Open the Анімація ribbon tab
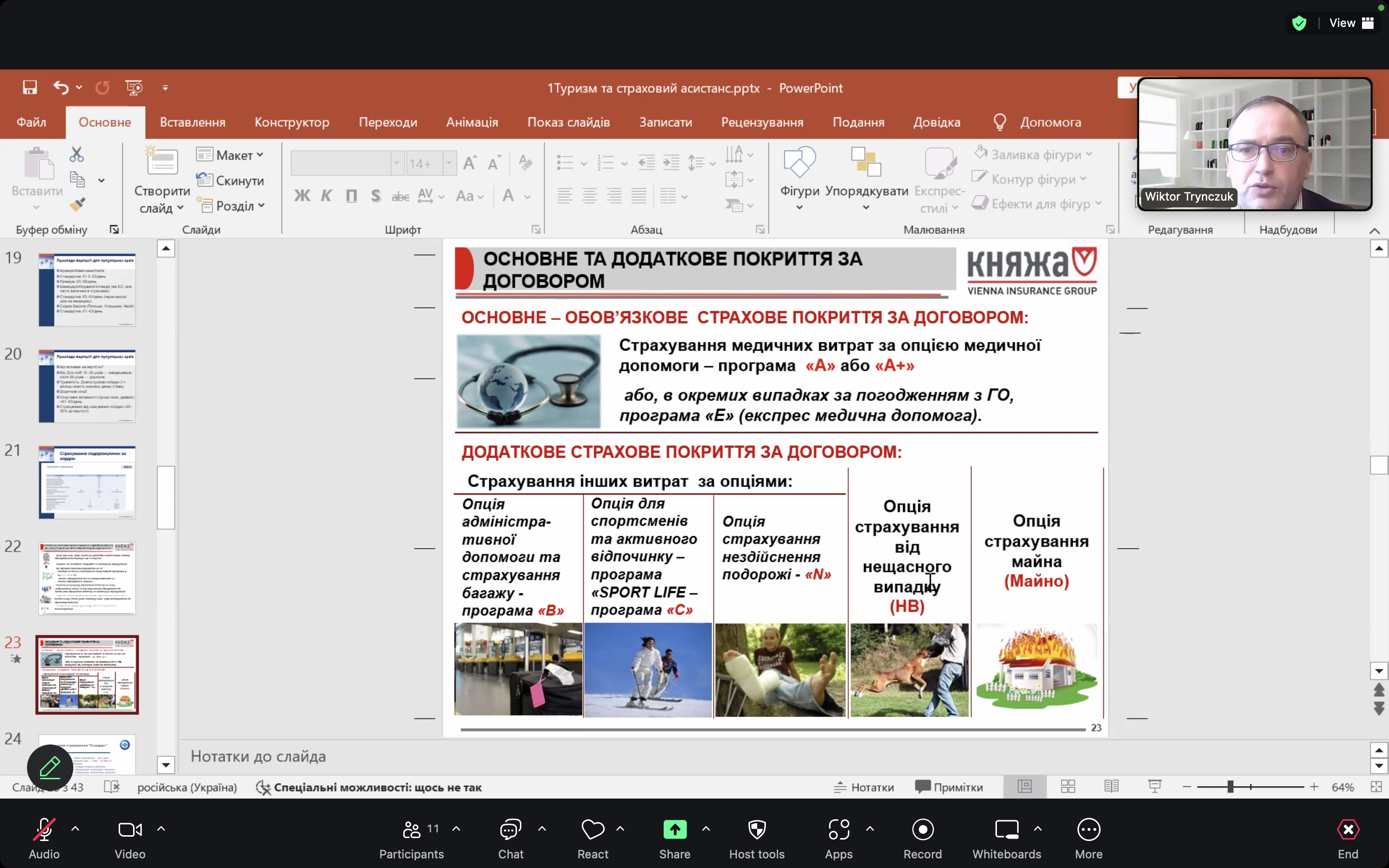The image size is (1389, 868). [472, 122]
